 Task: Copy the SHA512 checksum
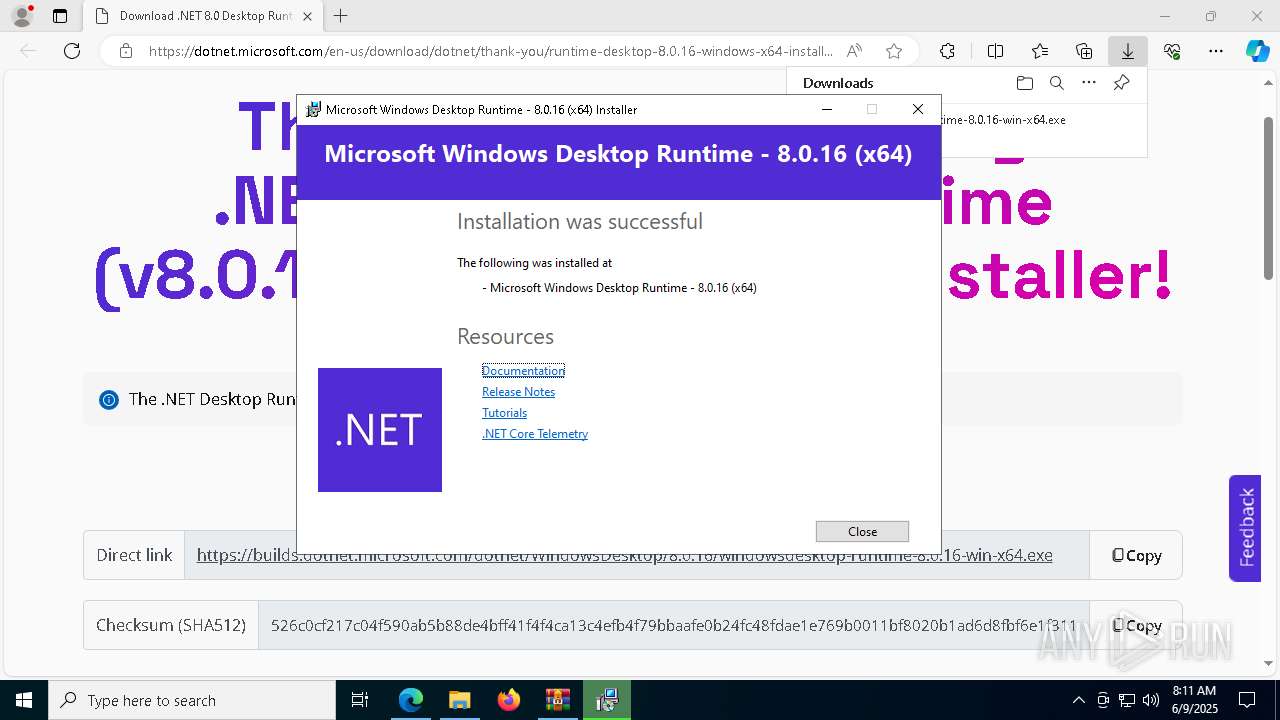pos(1136,625)
